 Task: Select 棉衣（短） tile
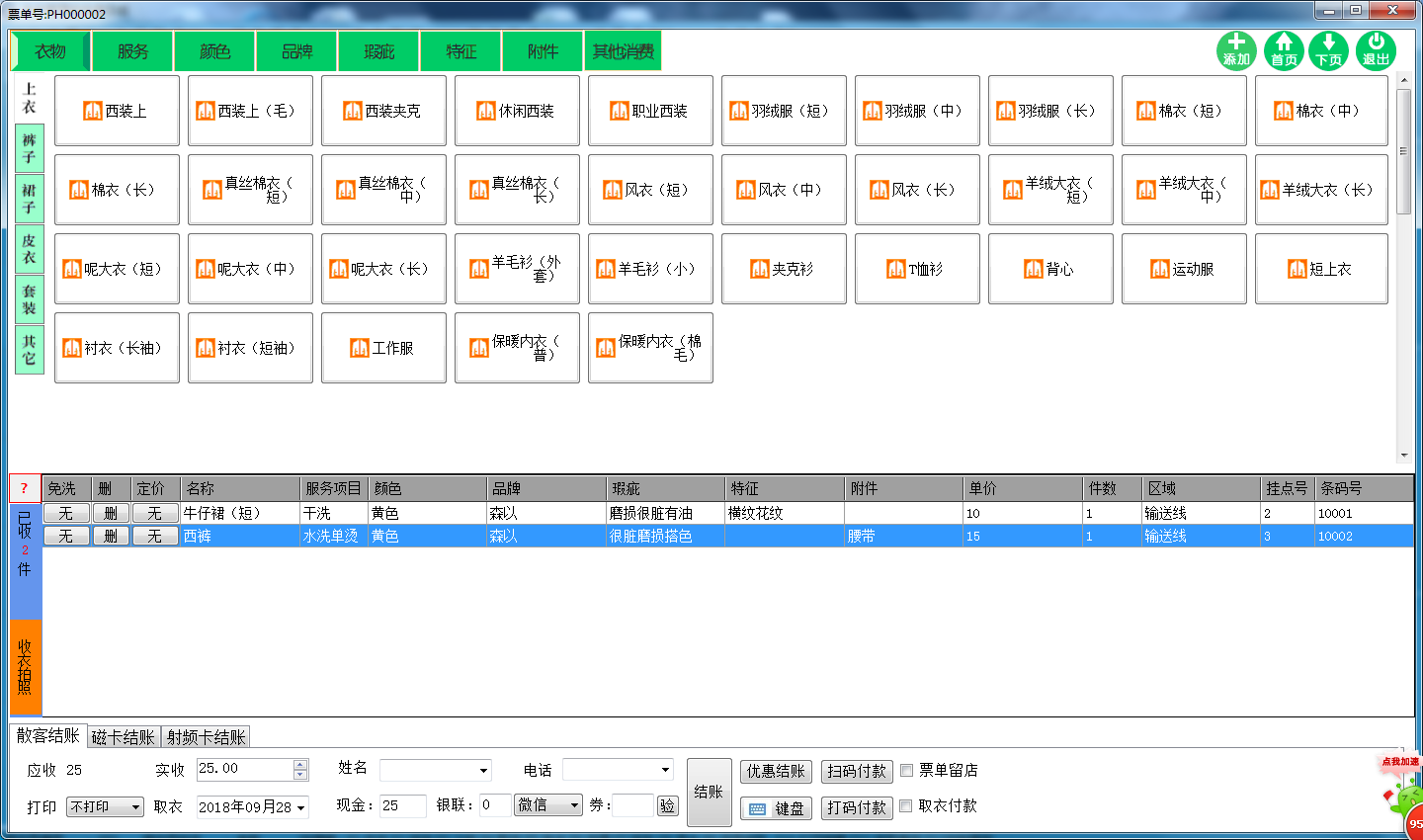pos(1184,111)
